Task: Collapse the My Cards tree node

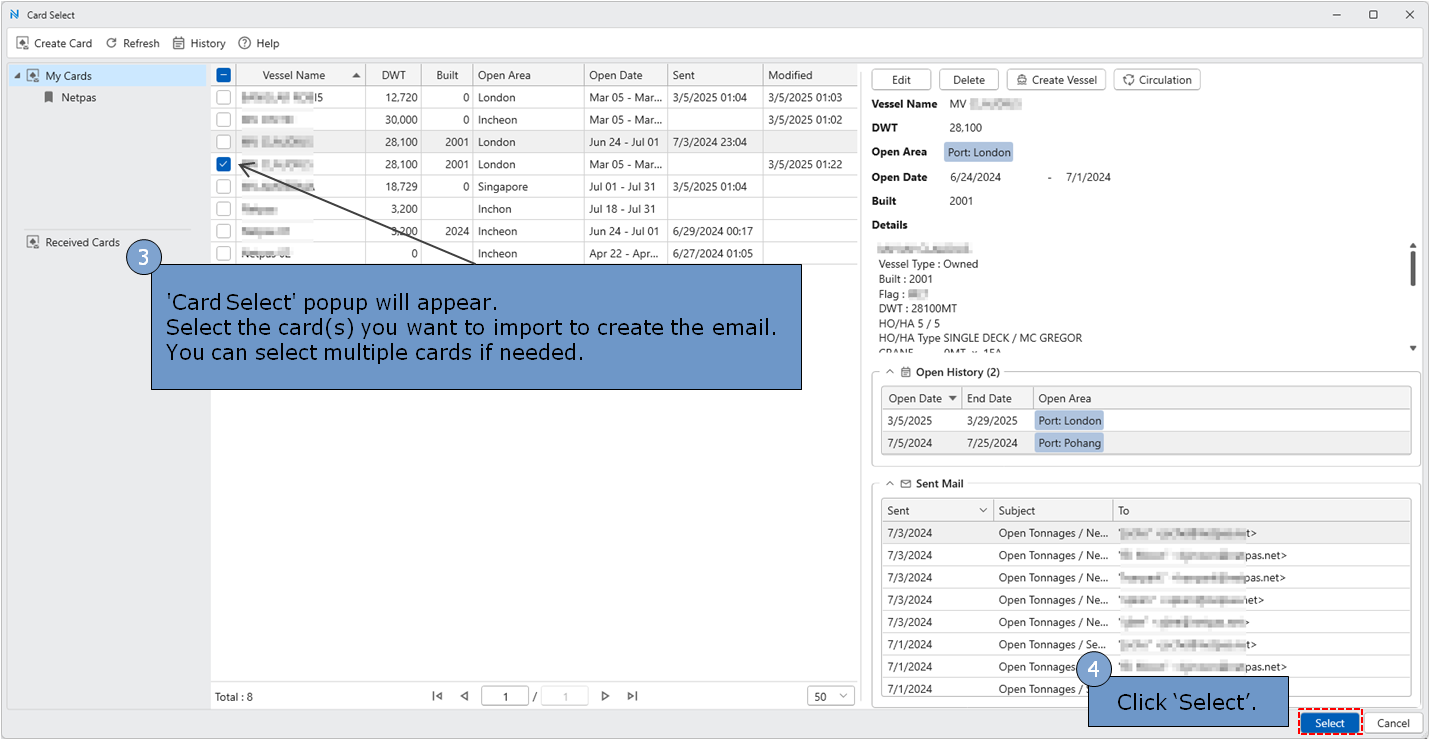Action: (17, 76)
